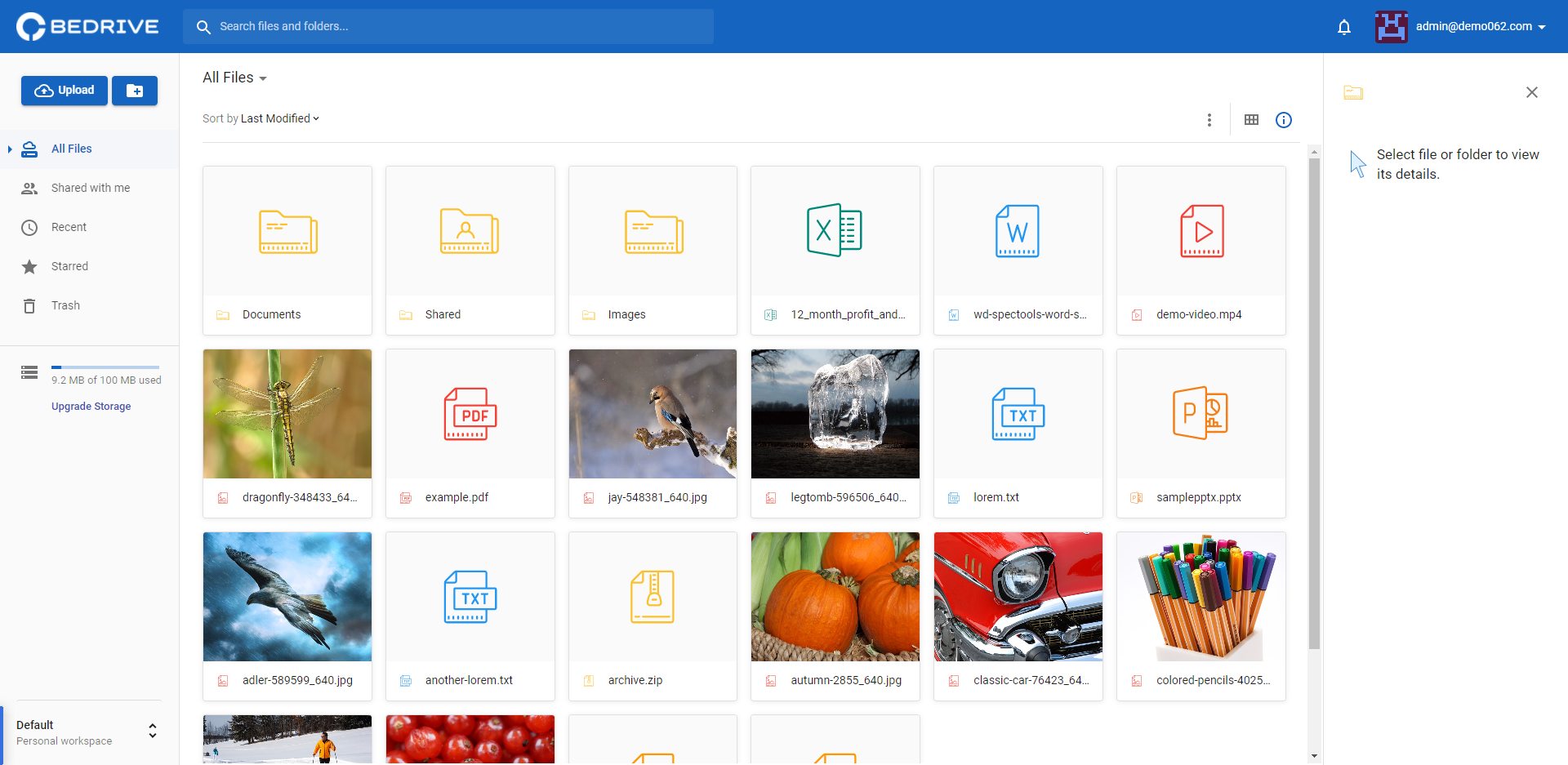Open the Trash section

(x=90, y=306)
